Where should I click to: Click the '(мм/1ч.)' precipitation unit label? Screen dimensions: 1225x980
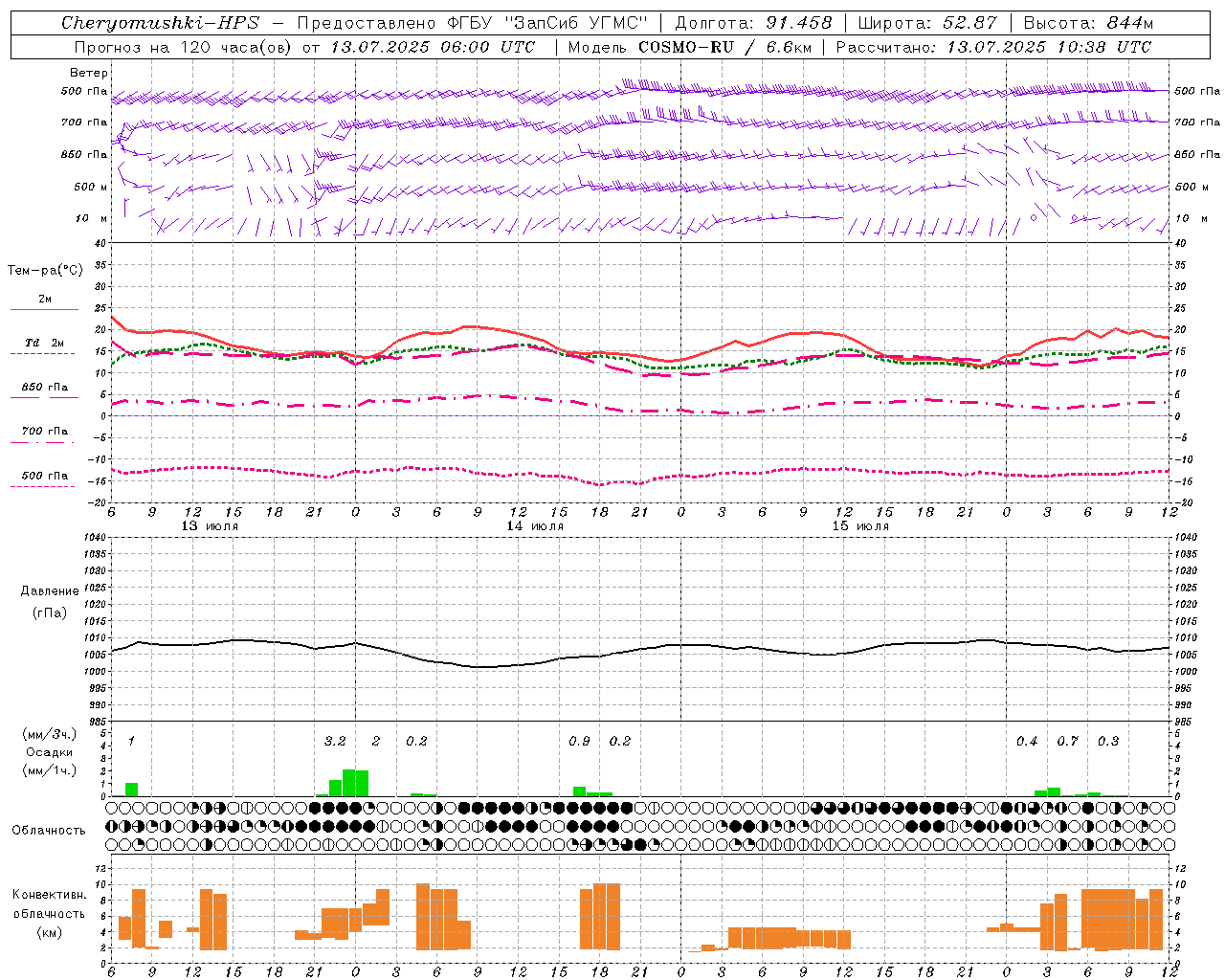point(50,770)
